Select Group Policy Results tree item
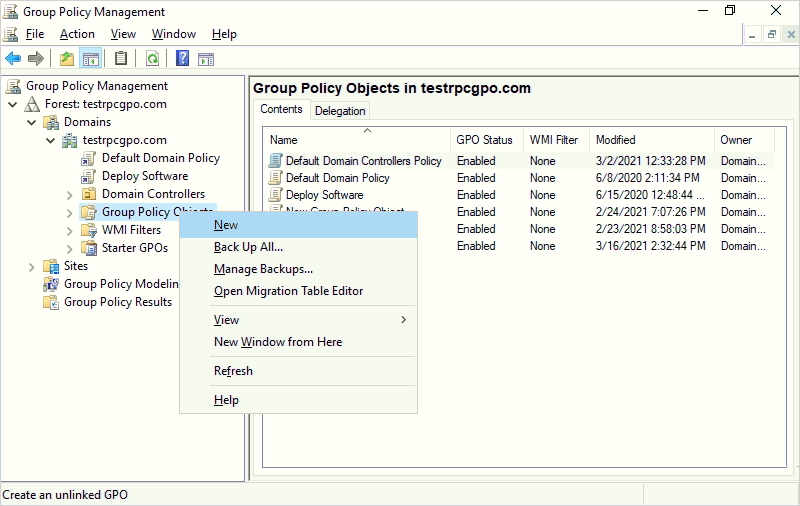The width and height of the screenshot is (800, 506). point(118,302)
